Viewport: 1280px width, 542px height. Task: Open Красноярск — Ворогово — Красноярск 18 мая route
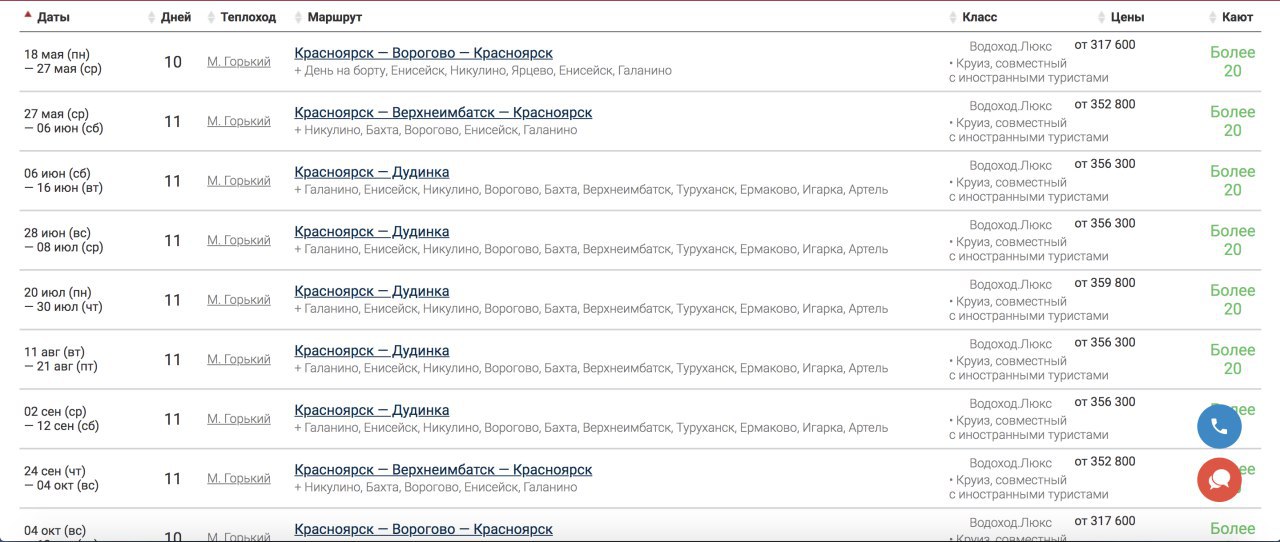[423, 53]
